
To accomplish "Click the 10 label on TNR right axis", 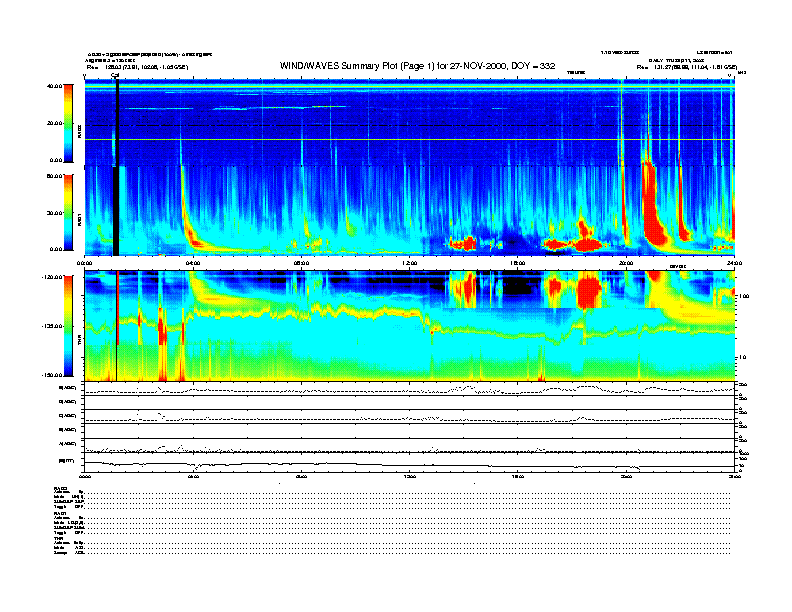I will (x=744, y=357).
